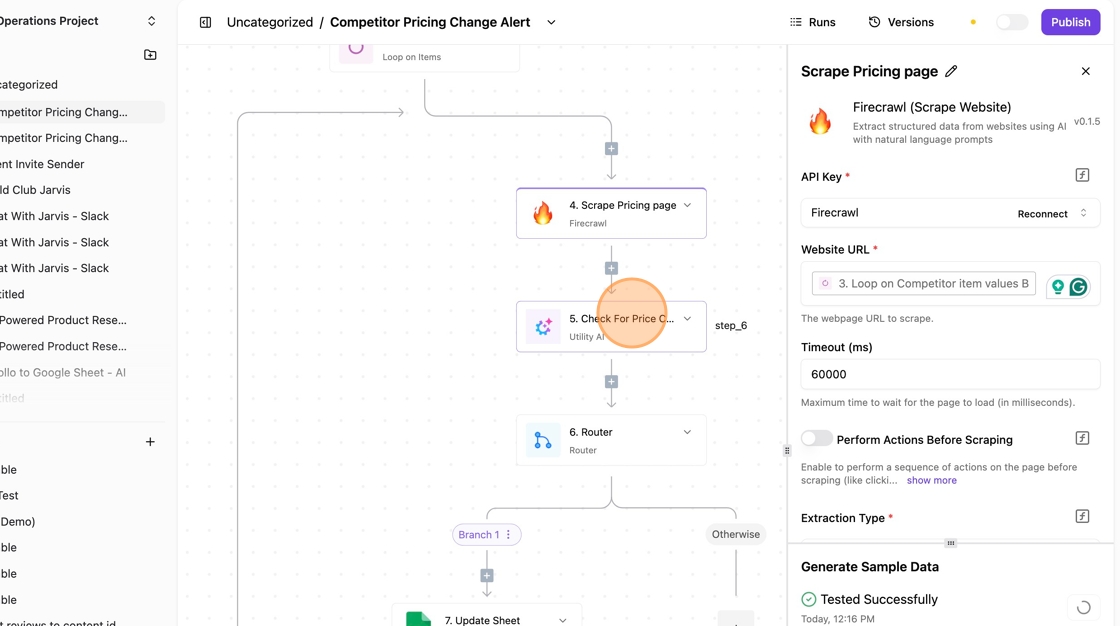
Task: Click the dynamic value icon beside API Key
Action: coord(1082,176)
